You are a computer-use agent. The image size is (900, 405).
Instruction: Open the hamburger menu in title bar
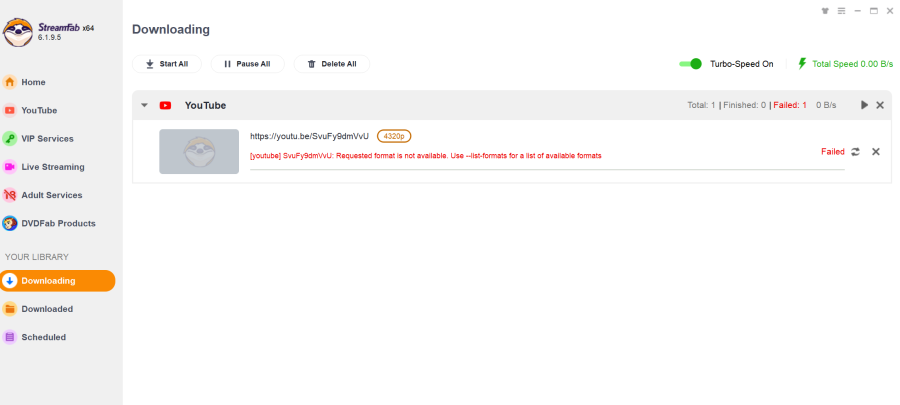(841, 11)
